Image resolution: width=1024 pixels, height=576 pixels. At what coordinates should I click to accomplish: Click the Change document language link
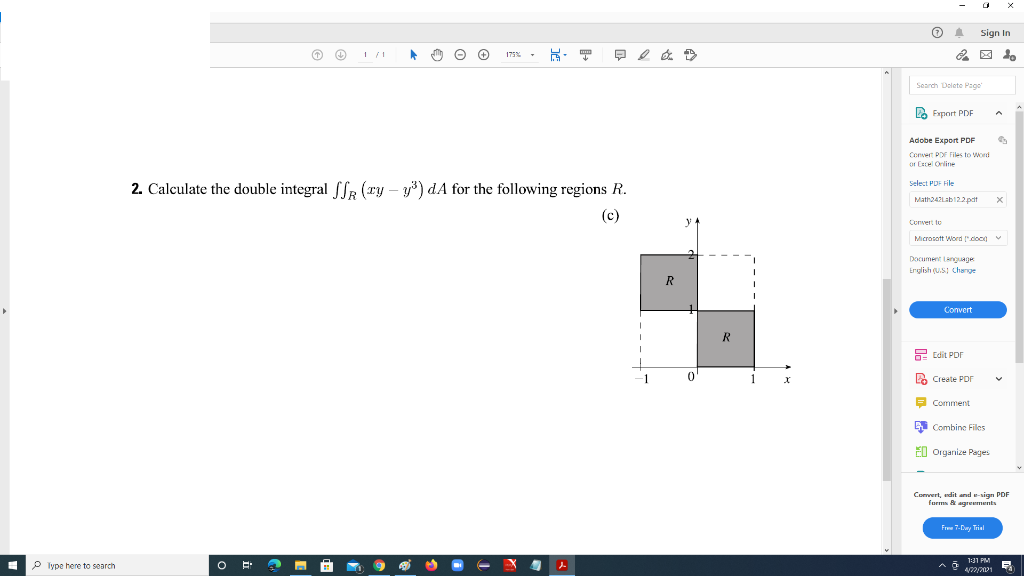962,270
